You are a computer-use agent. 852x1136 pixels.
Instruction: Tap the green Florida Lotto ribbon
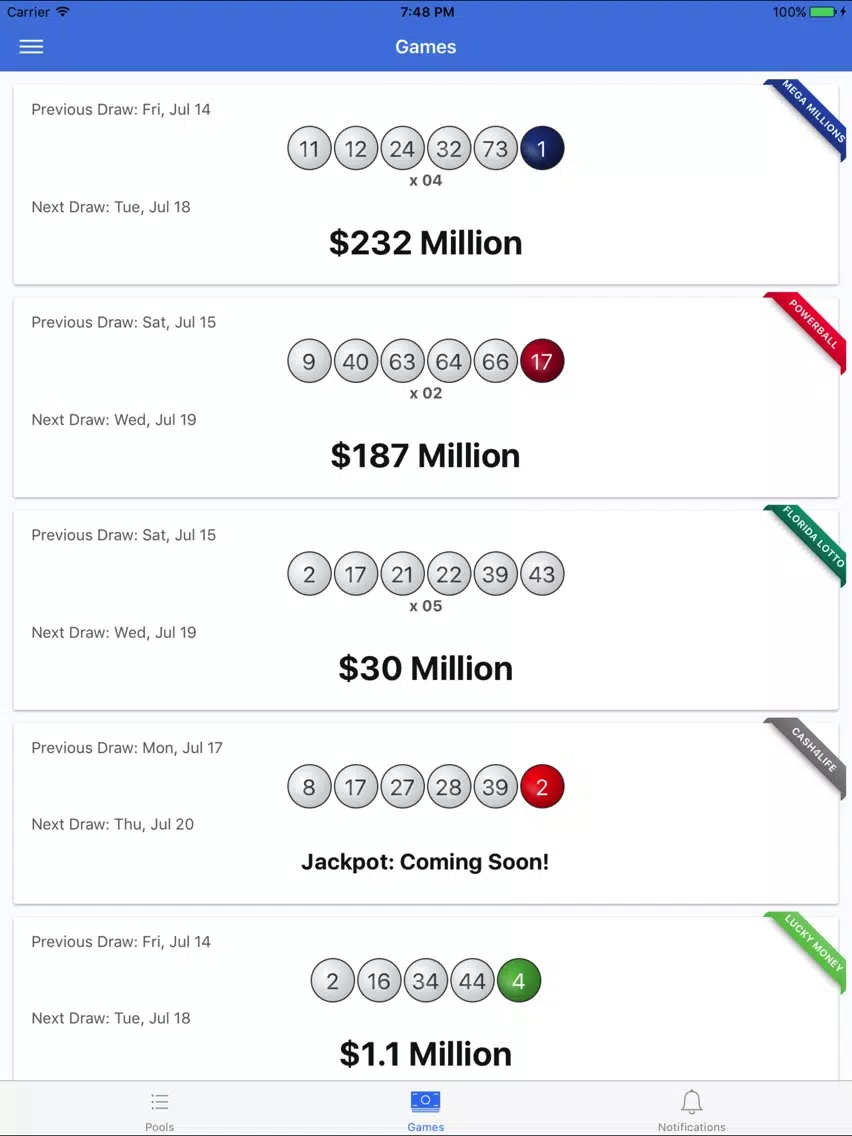[810, 542]
